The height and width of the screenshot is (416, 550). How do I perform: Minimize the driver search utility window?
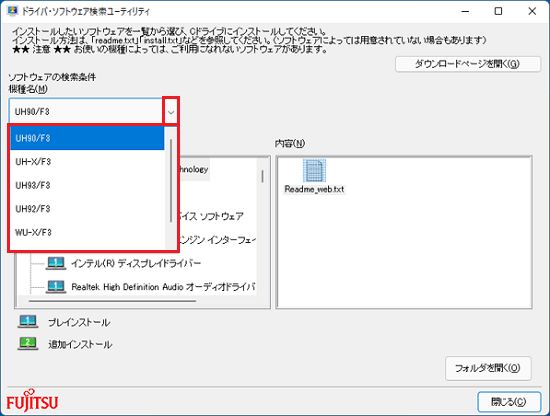pyautogui.click(x=465, y=11)
